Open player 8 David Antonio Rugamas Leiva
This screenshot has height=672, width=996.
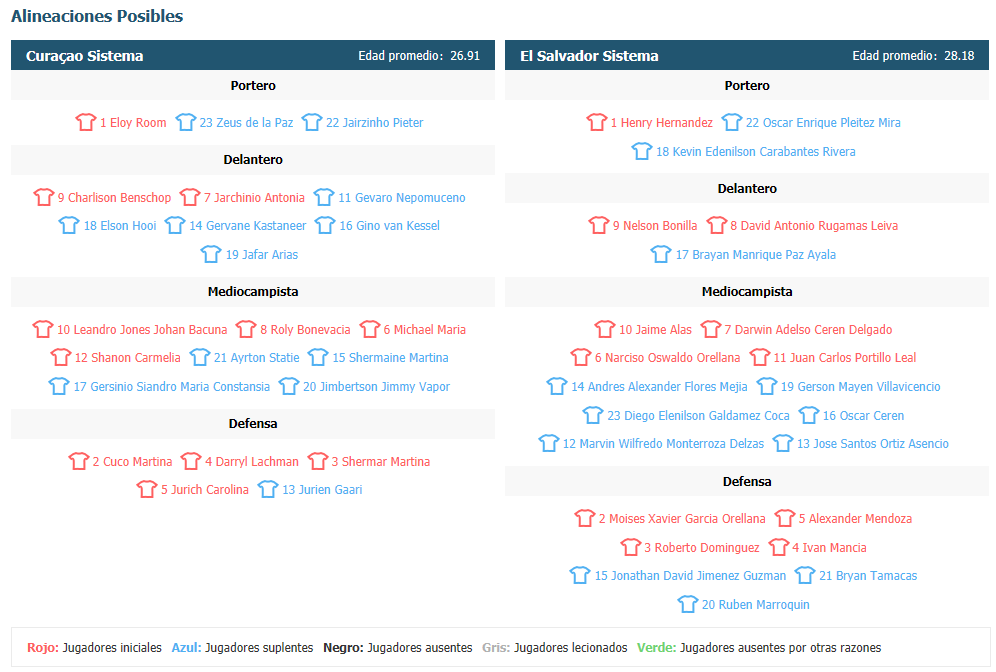click(814, 225)
